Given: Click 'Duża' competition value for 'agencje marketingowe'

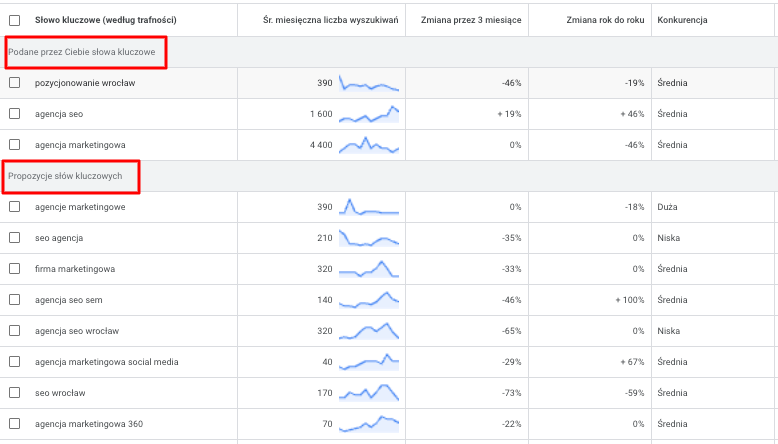Looking at the screenshot, I should (667, 207).
